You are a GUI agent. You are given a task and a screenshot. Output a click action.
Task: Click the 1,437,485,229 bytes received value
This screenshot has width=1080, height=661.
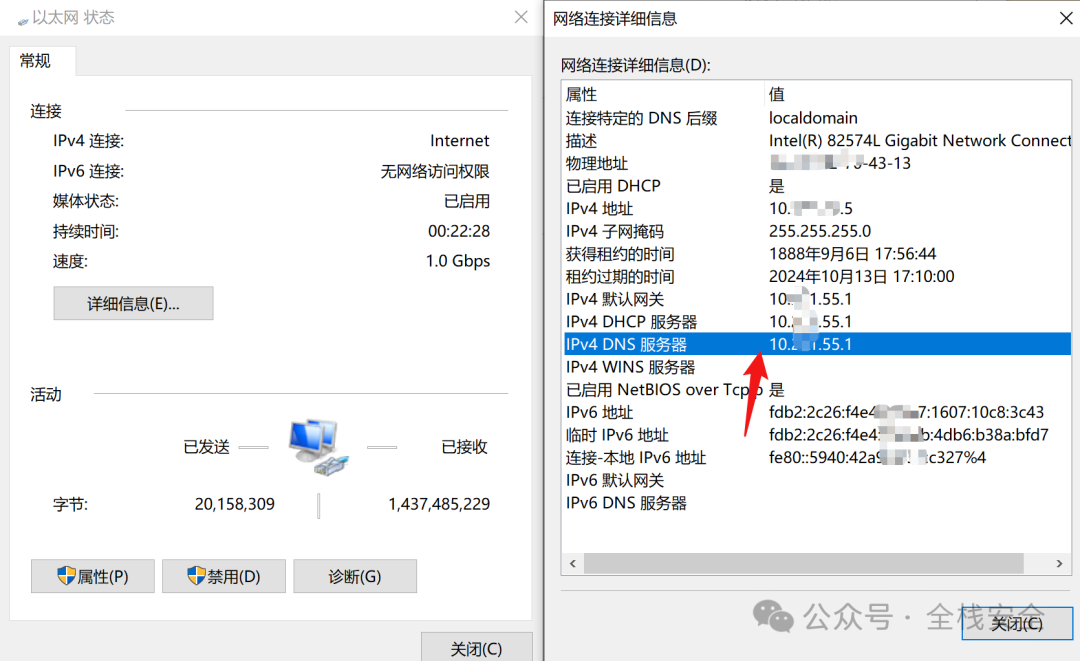coord(439,504)
